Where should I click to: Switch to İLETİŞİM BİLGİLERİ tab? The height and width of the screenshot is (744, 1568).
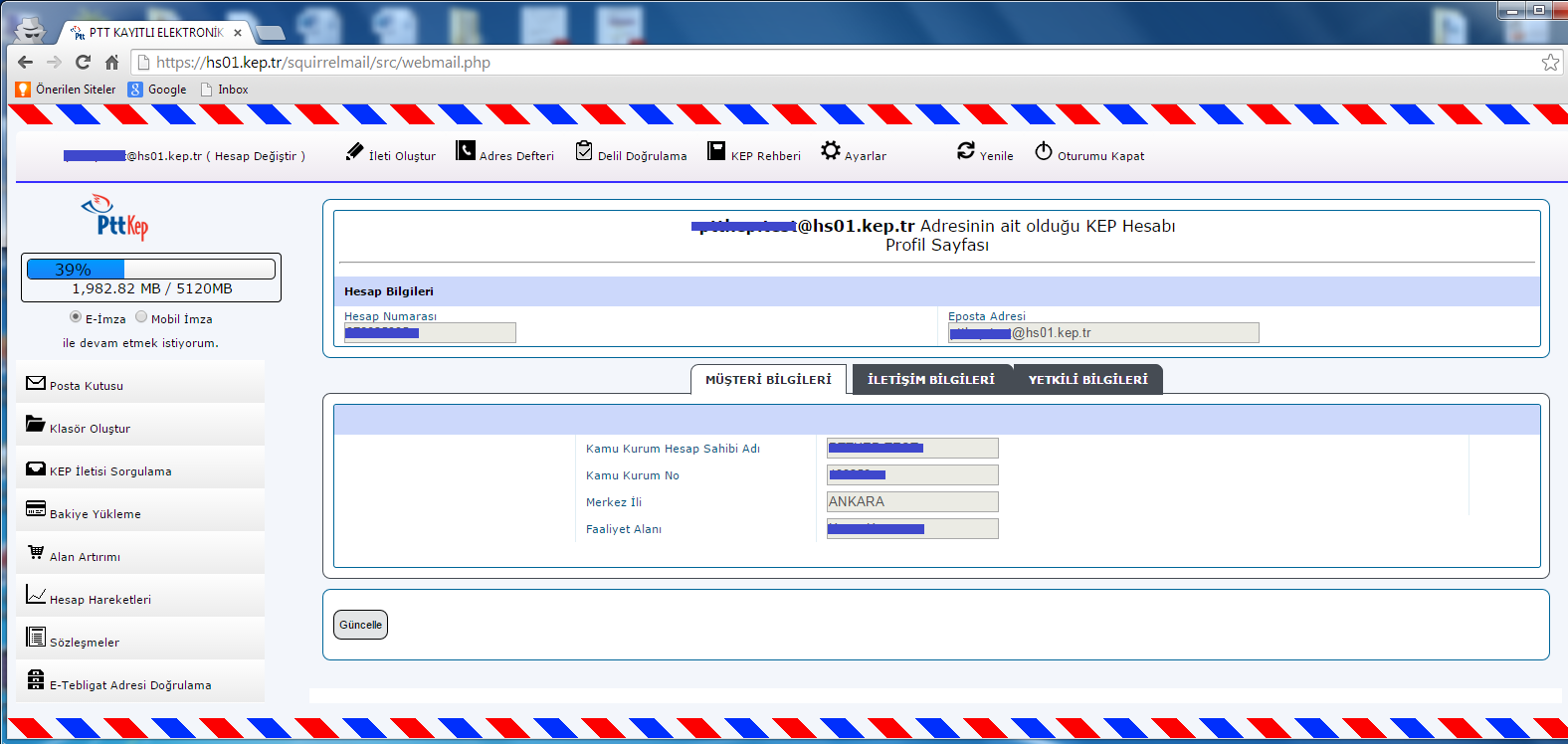(x=931, y=380)
